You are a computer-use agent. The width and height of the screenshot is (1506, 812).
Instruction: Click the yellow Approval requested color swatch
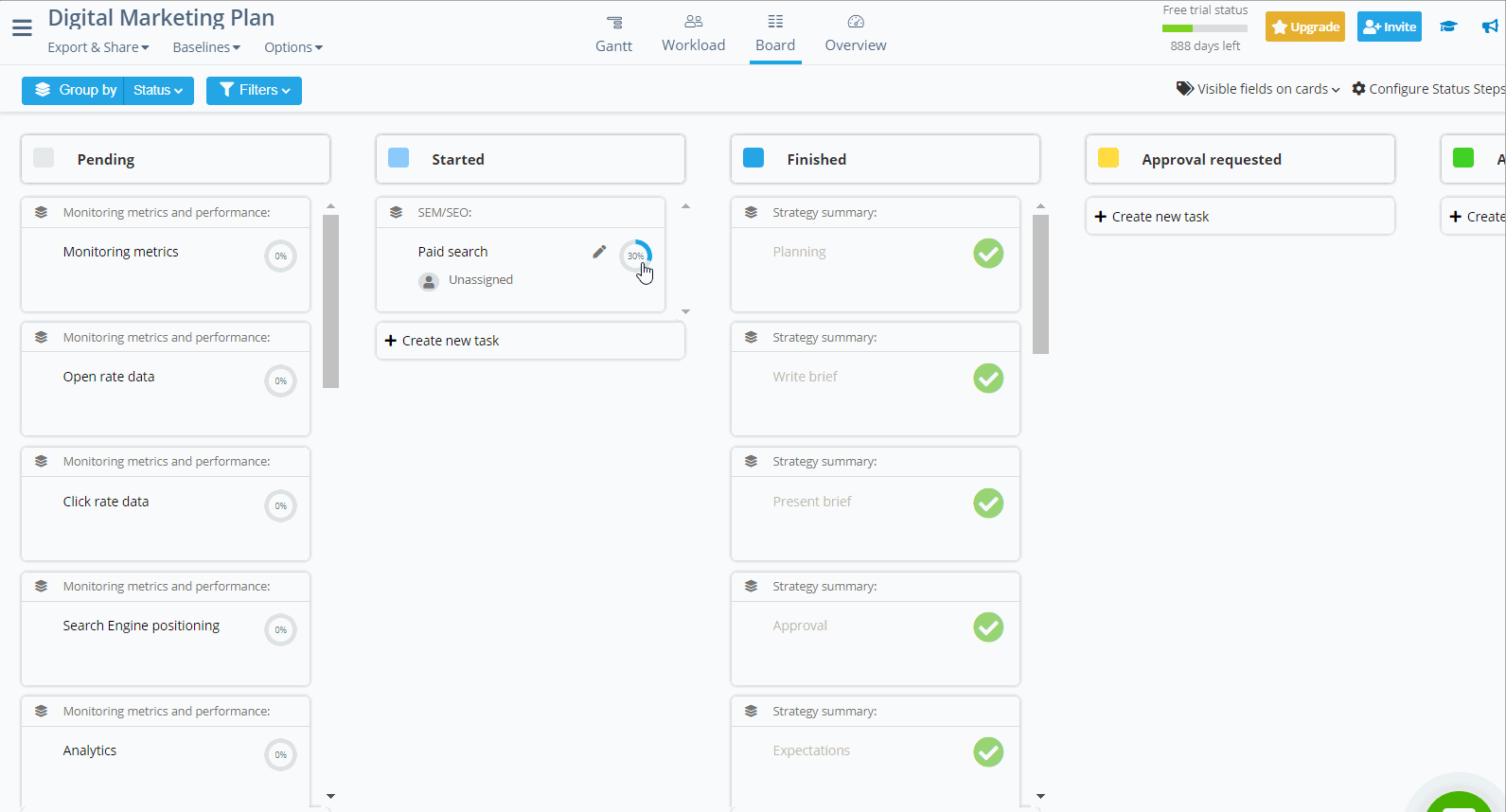1108,158
